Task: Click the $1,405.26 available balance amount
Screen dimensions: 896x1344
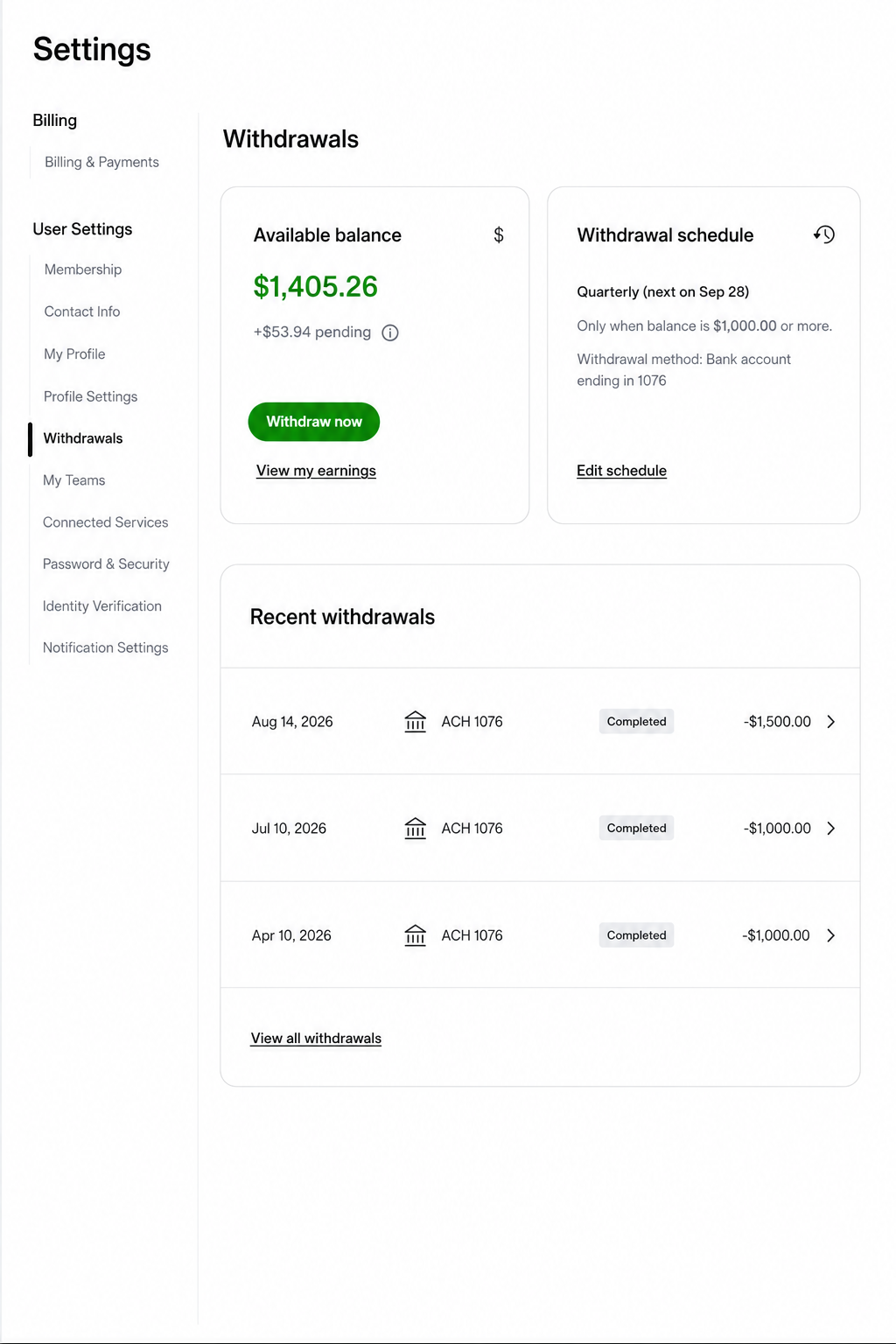Action: [x=316, y=287]
